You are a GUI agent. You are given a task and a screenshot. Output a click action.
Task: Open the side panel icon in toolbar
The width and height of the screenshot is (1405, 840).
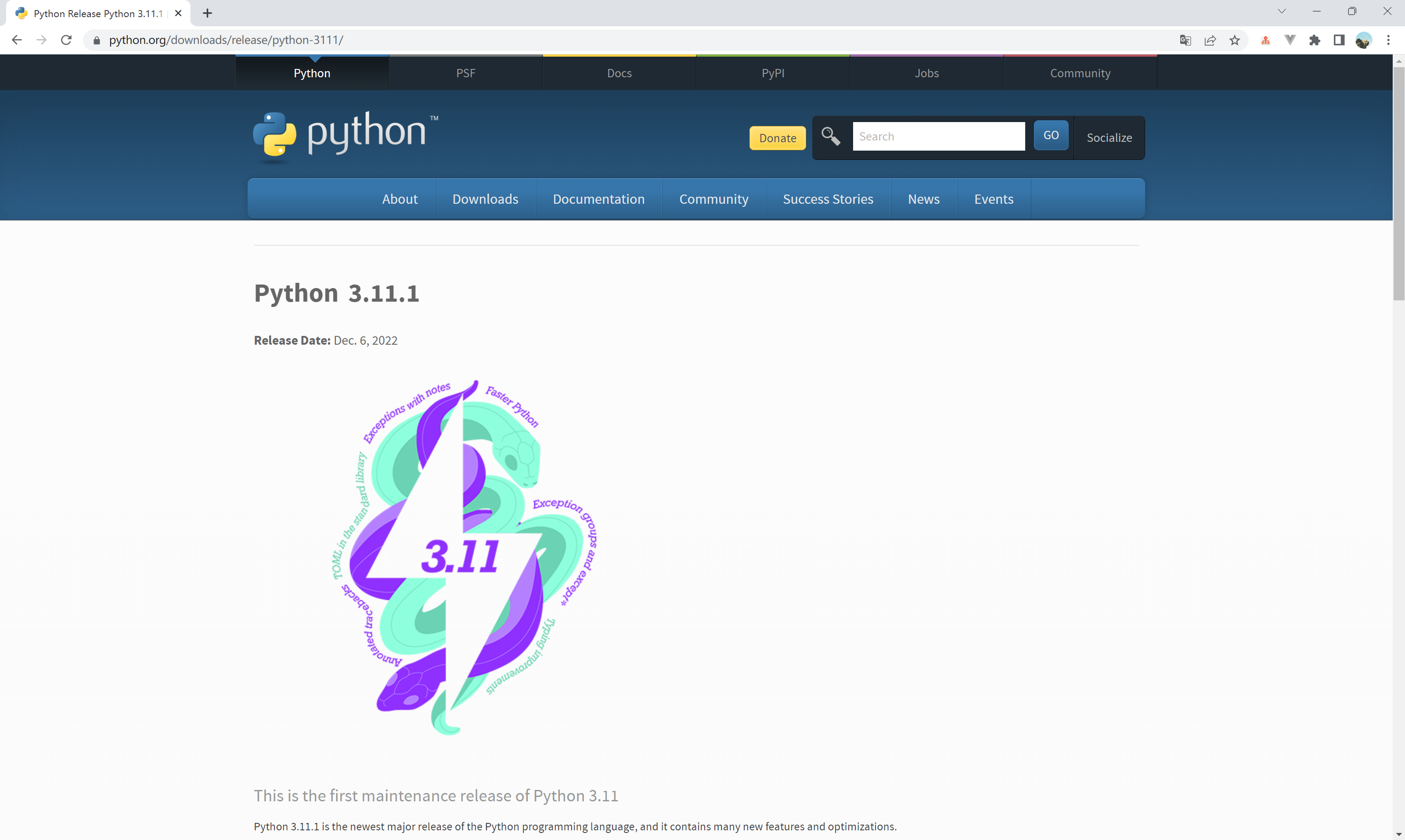1339,40
